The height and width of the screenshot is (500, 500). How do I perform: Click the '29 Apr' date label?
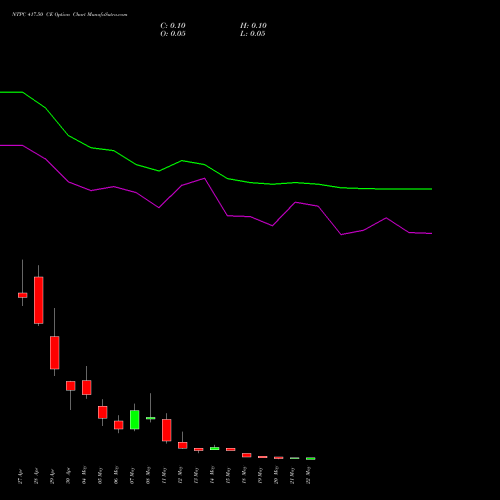[52, 476]
